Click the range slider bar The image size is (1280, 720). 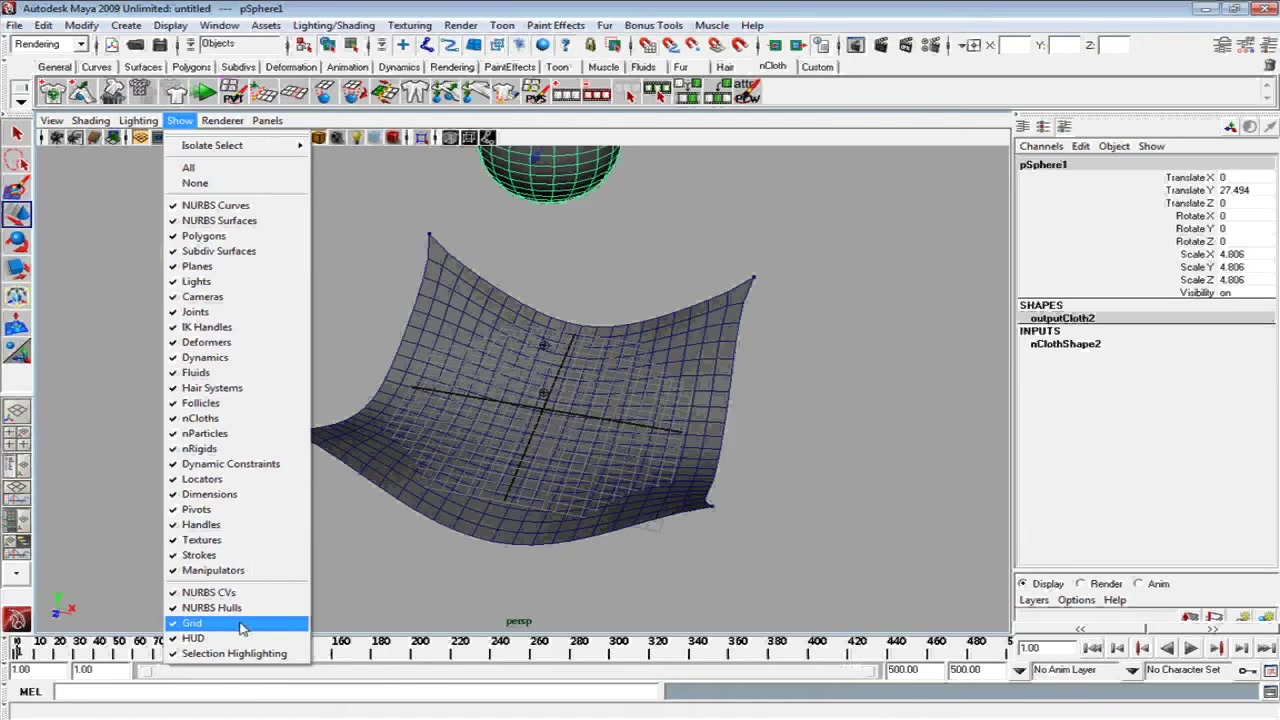[x=510, y=670]
